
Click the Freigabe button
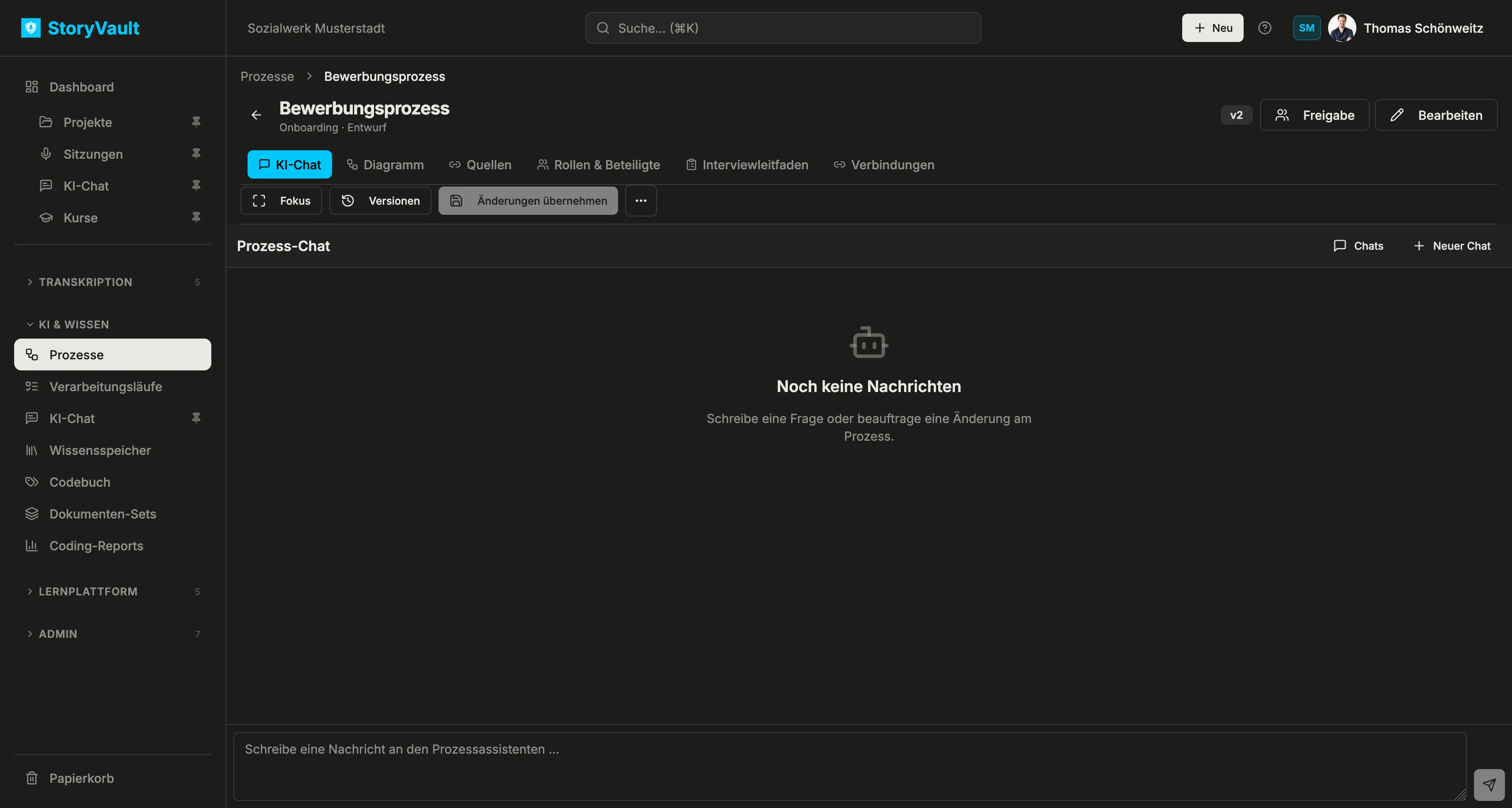[x=1315, y=115]
